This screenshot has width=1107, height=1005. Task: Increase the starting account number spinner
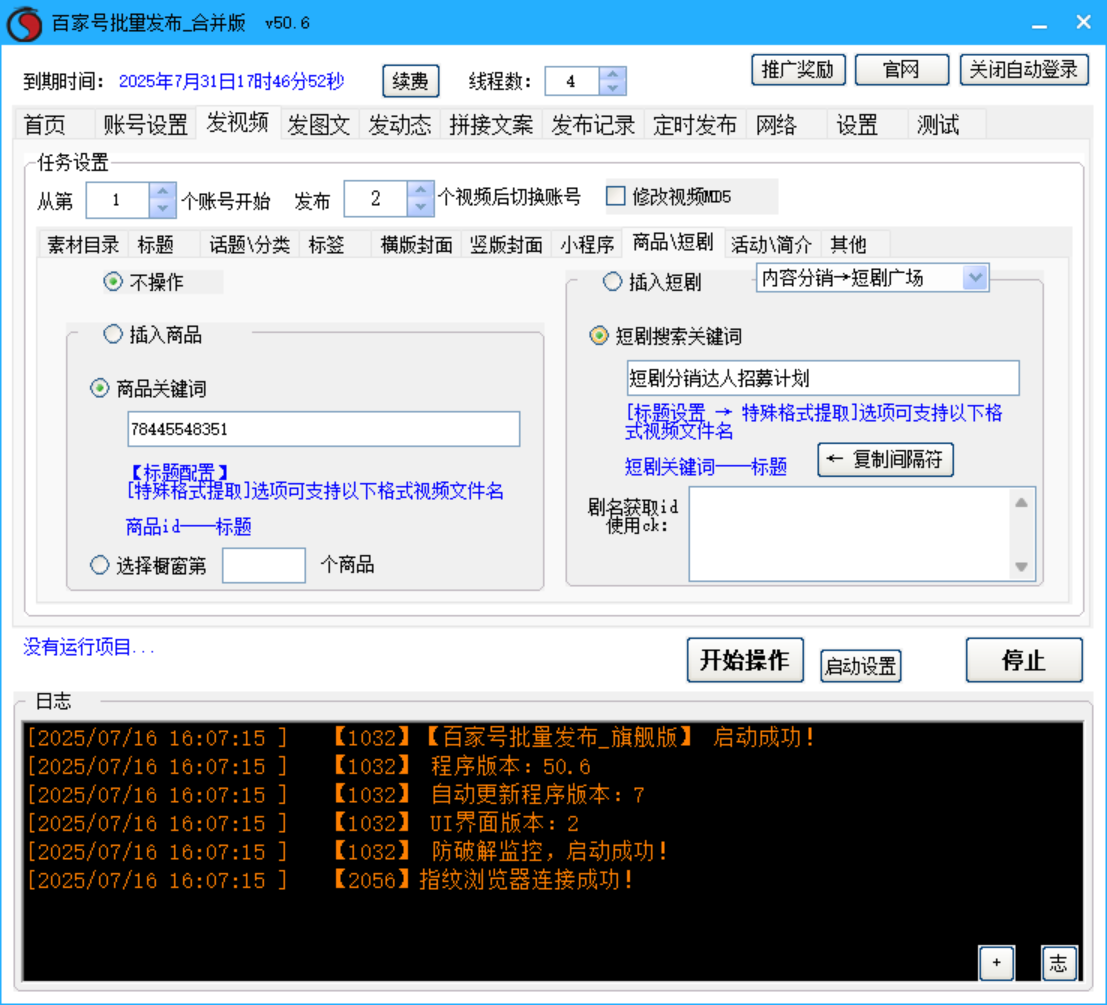[x=162, y=192]
